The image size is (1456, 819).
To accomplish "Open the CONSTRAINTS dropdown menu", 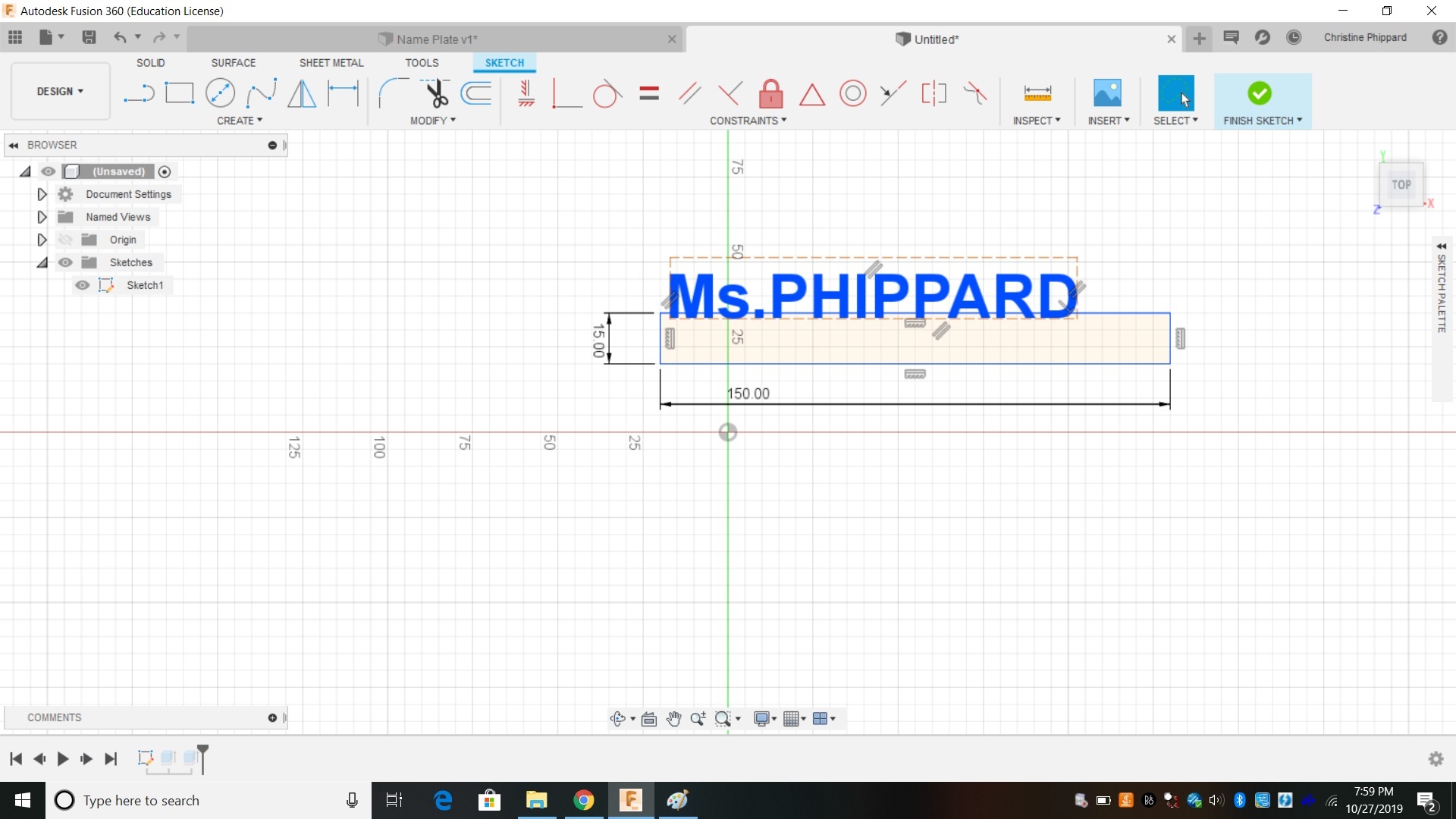I will (748, 121).
